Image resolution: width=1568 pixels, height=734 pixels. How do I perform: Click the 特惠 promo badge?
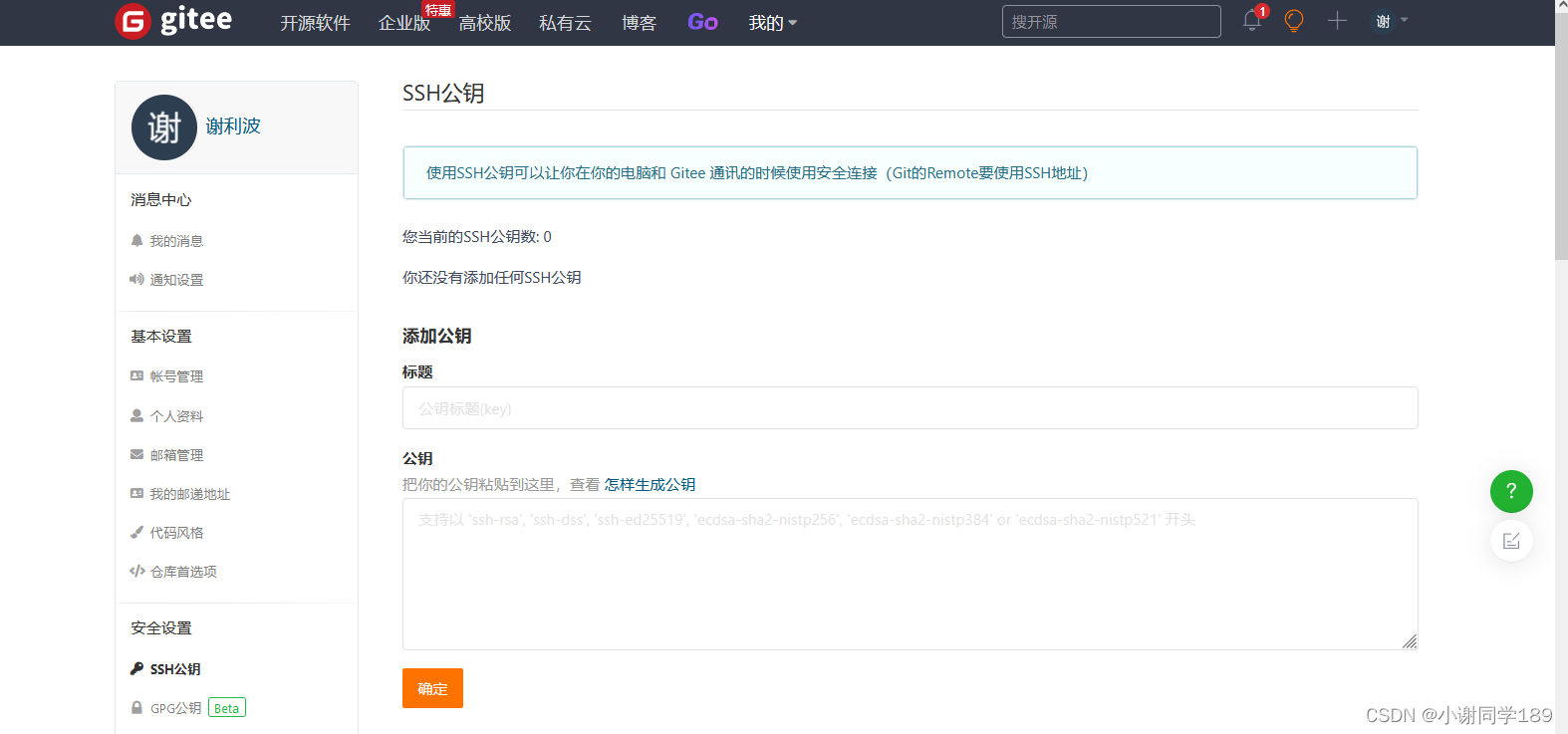(438, 10)
